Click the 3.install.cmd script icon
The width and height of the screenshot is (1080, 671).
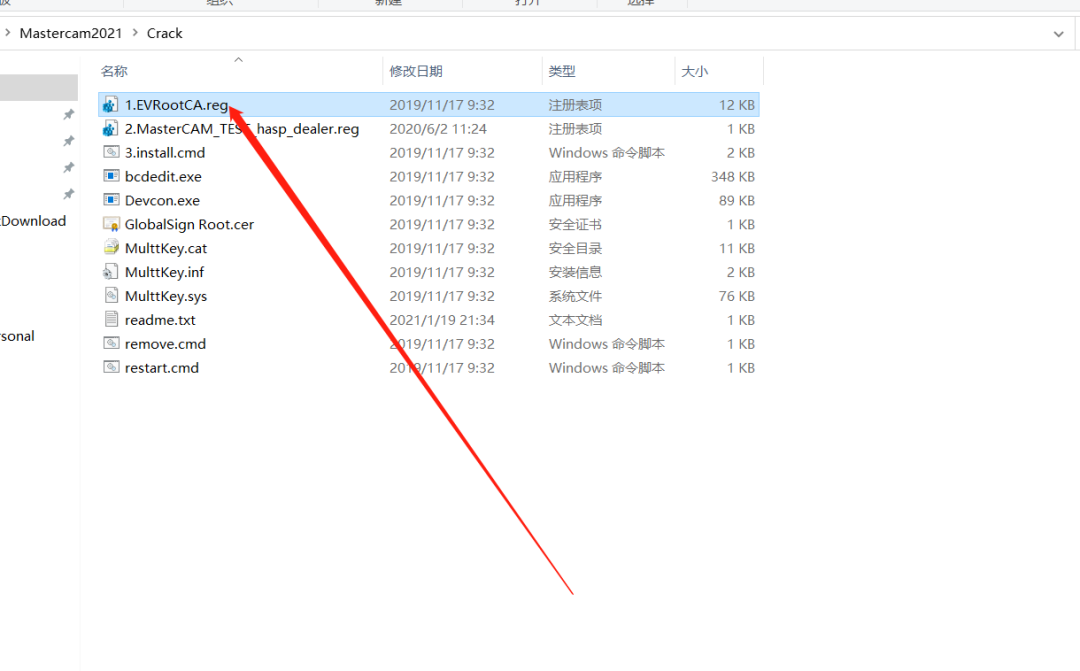click(x=110, y=153)
